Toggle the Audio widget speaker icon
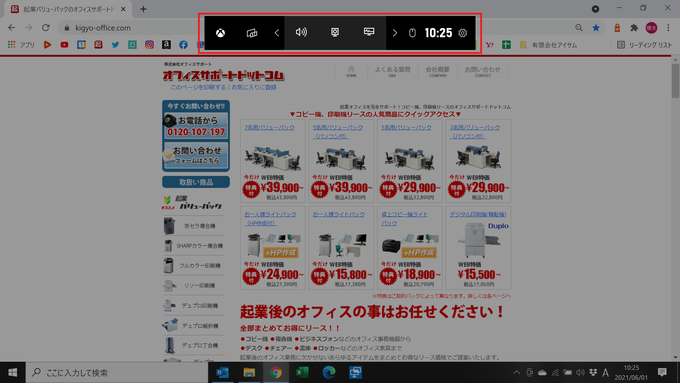 click(x=301, y=33)
